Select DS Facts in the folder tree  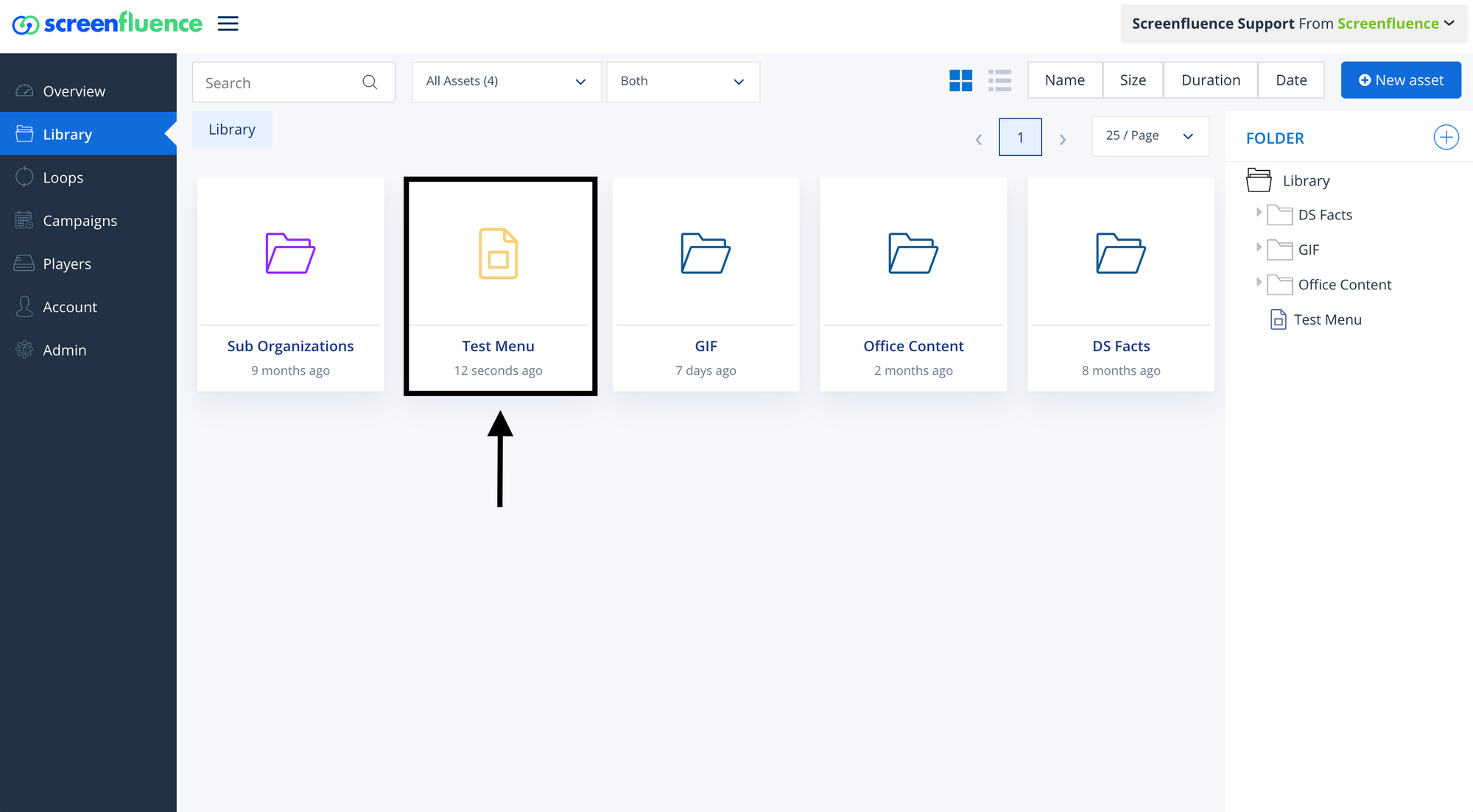[x=1325, y=215]
